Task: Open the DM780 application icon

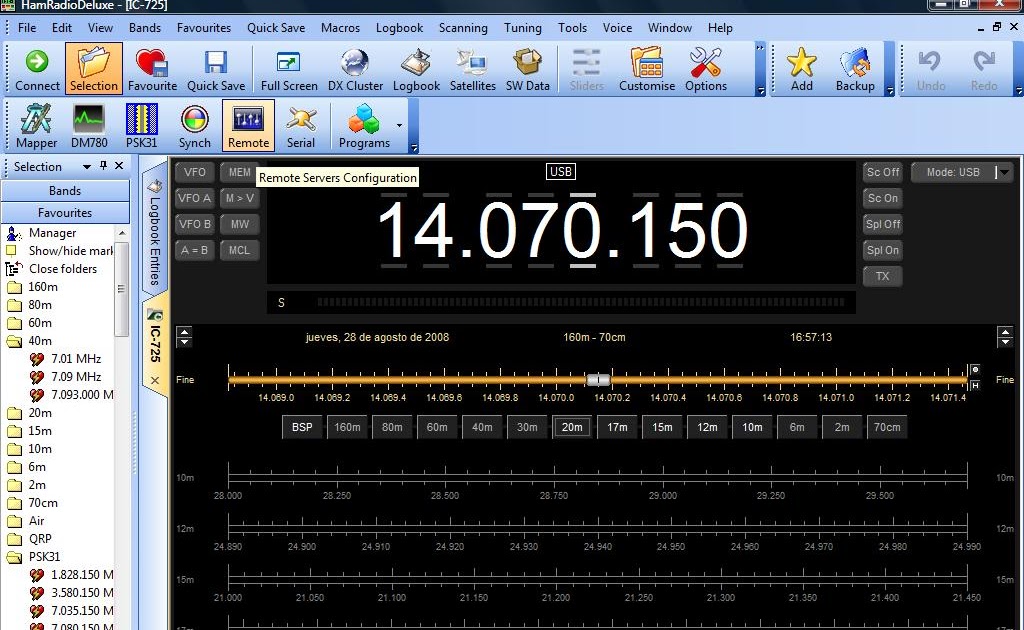Action: point(88,125)
